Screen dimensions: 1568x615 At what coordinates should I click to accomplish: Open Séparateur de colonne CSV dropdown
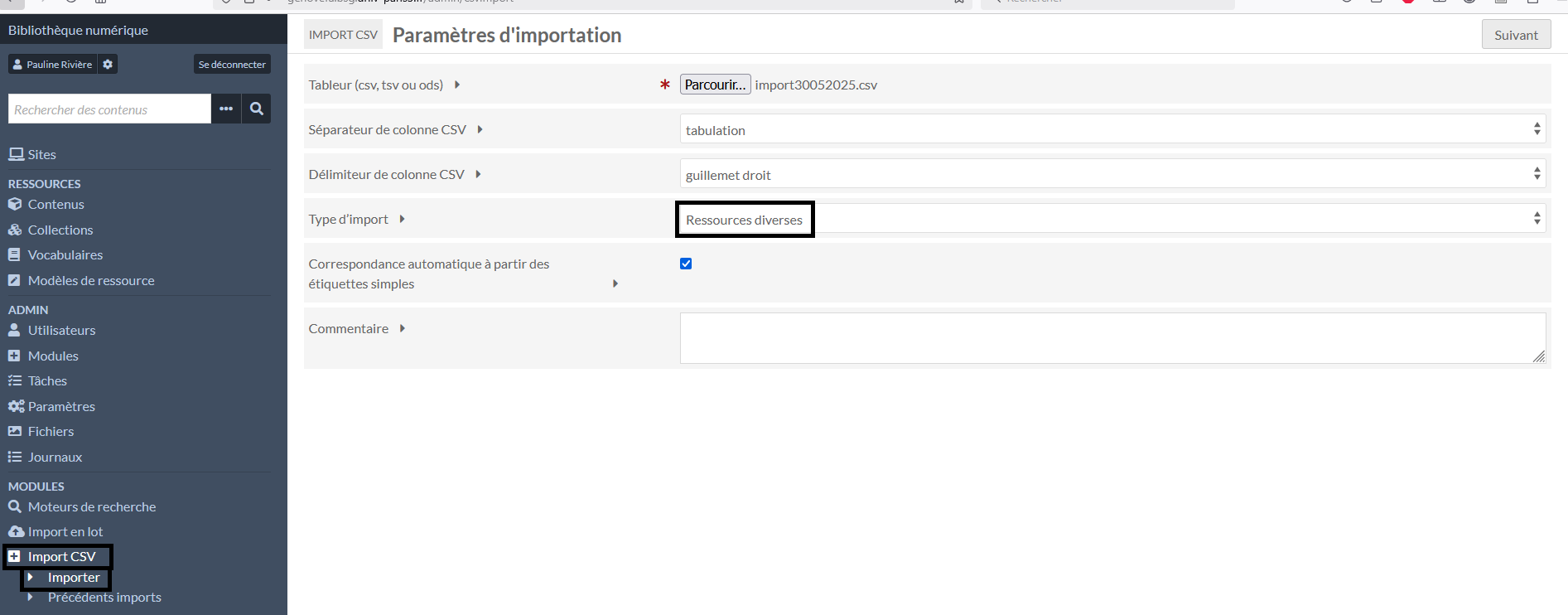coord(1112,130)
